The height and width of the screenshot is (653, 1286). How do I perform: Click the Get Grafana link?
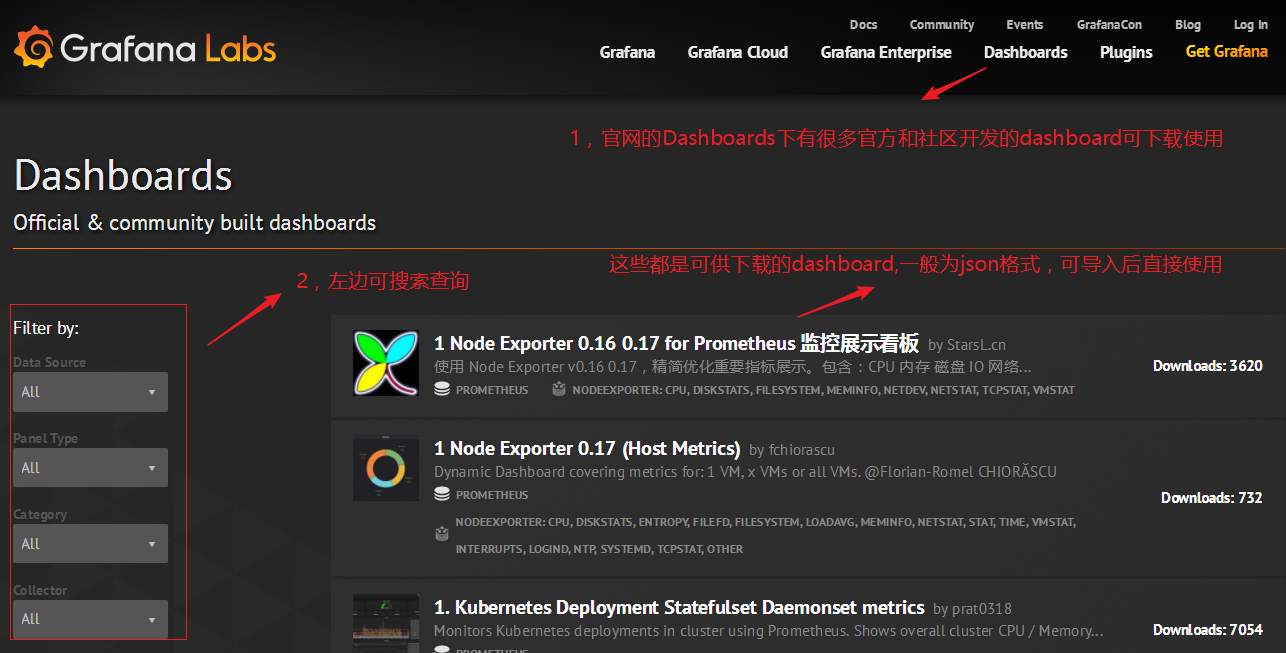1226,52
